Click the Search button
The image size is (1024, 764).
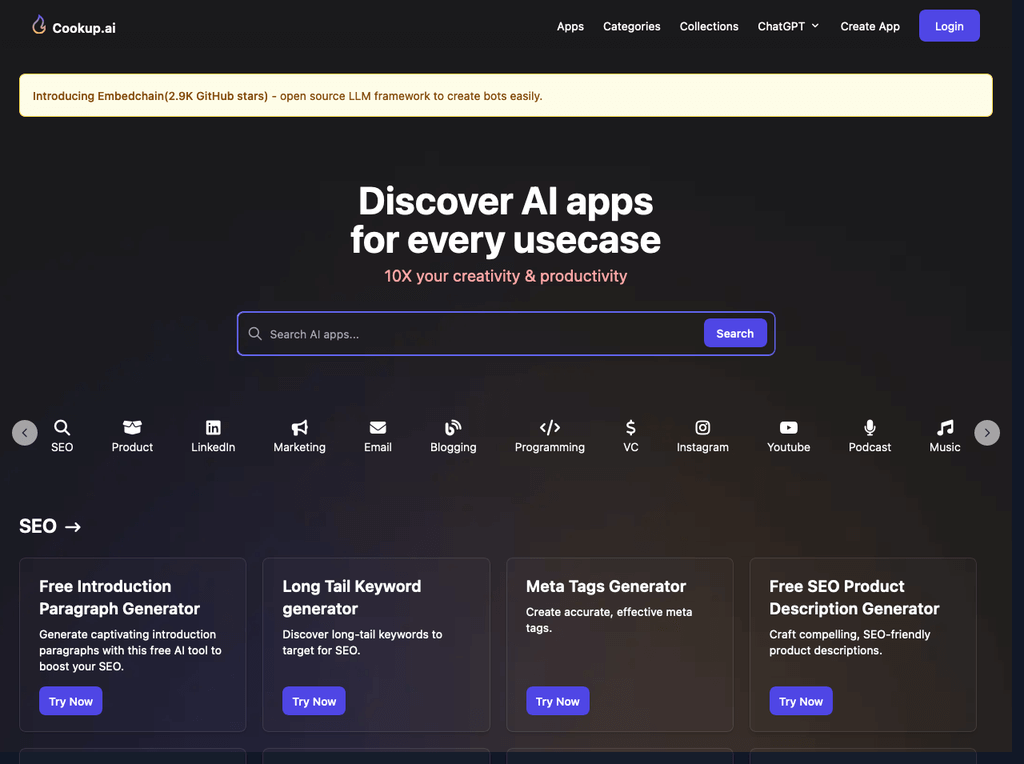pyautogui.click(x=735, y=334)
